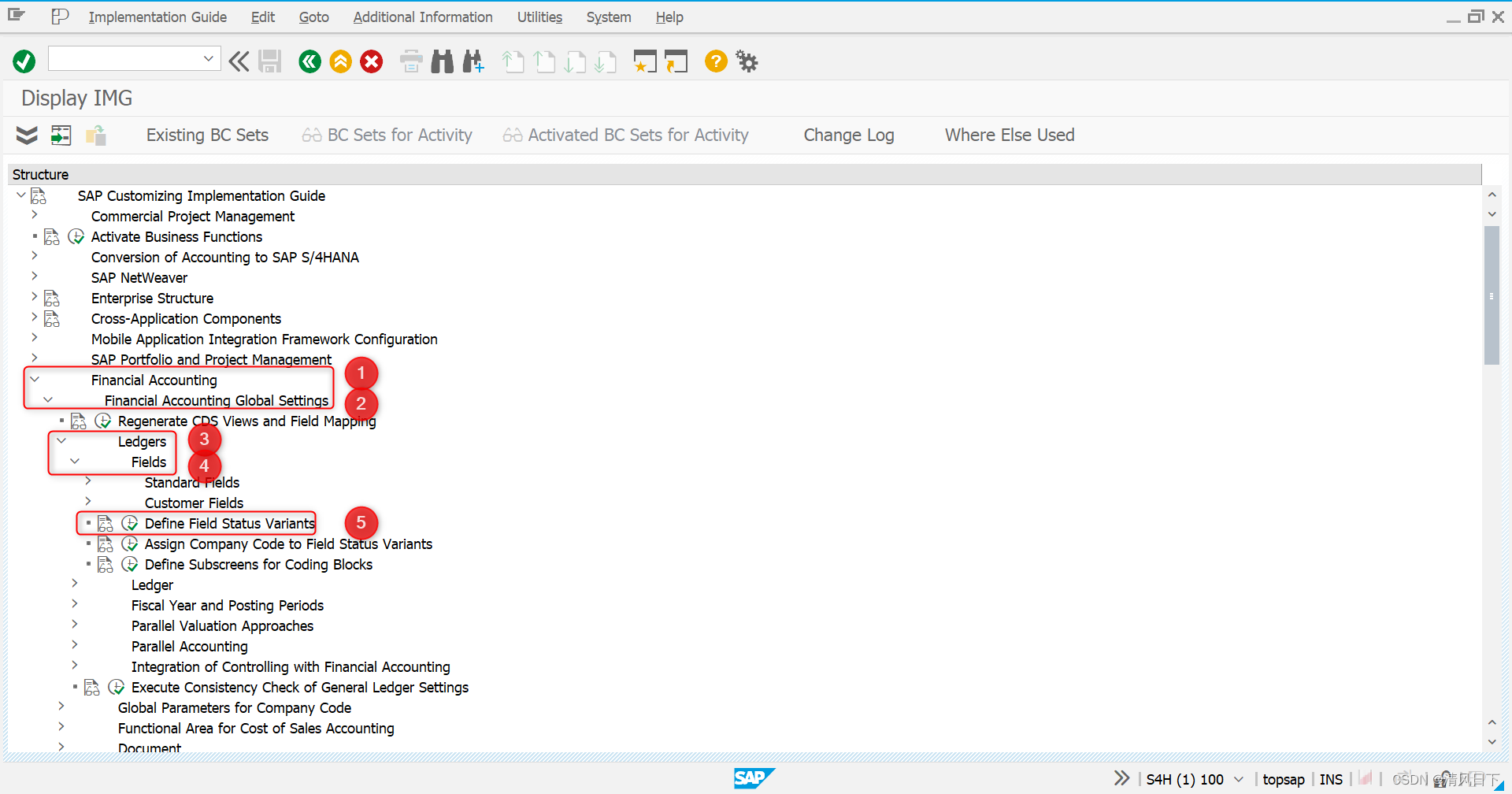Select the Cross-Application Components row
The width and height of the screenshot is (1512, 794).
click(186, 319)
